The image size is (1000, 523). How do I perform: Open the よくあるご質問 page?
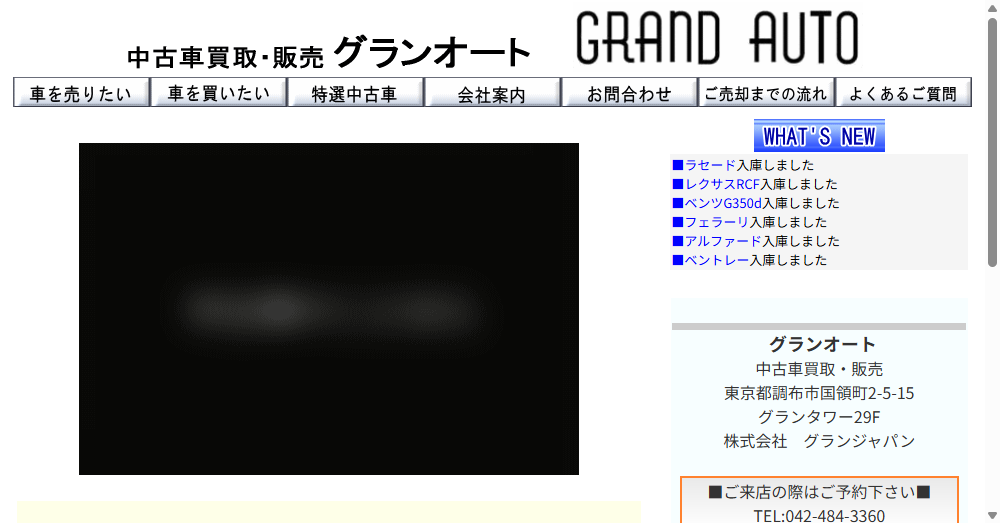pyautogui.click(x=903, y=94)
